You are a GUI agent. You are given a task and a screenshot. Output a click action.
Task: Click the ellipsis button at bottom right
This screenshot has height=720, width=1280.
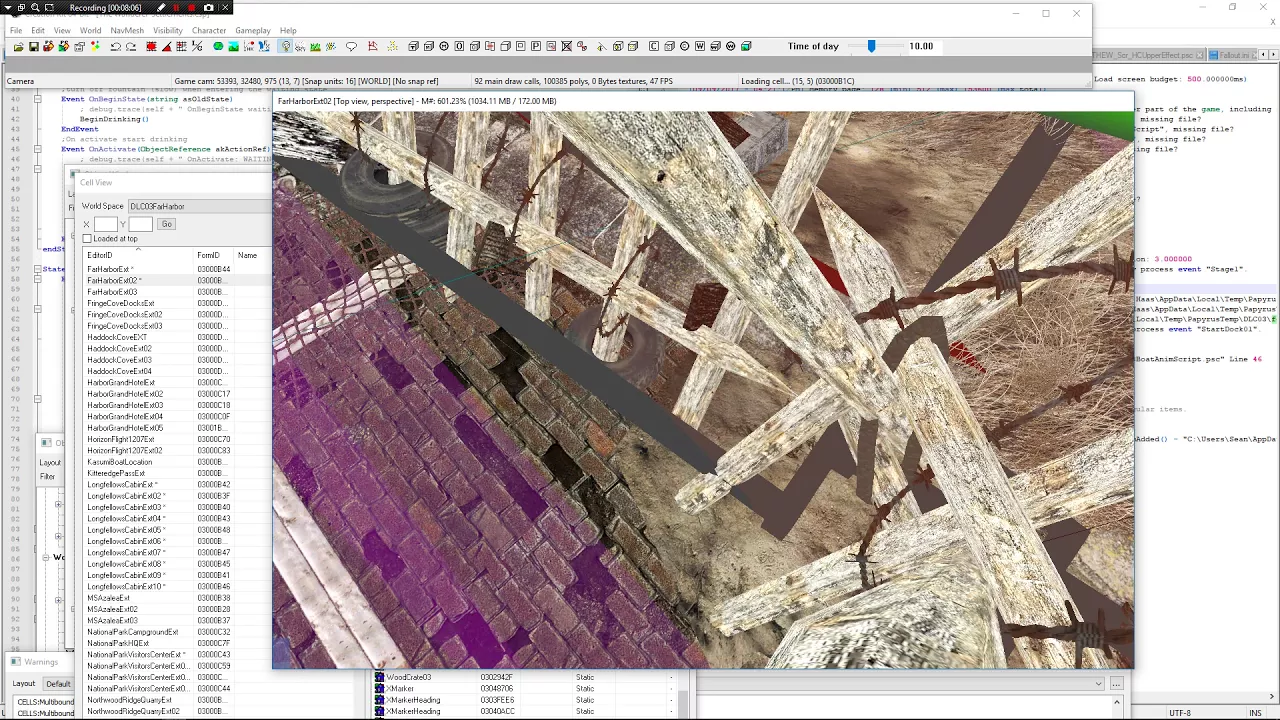pos(1116,684)
